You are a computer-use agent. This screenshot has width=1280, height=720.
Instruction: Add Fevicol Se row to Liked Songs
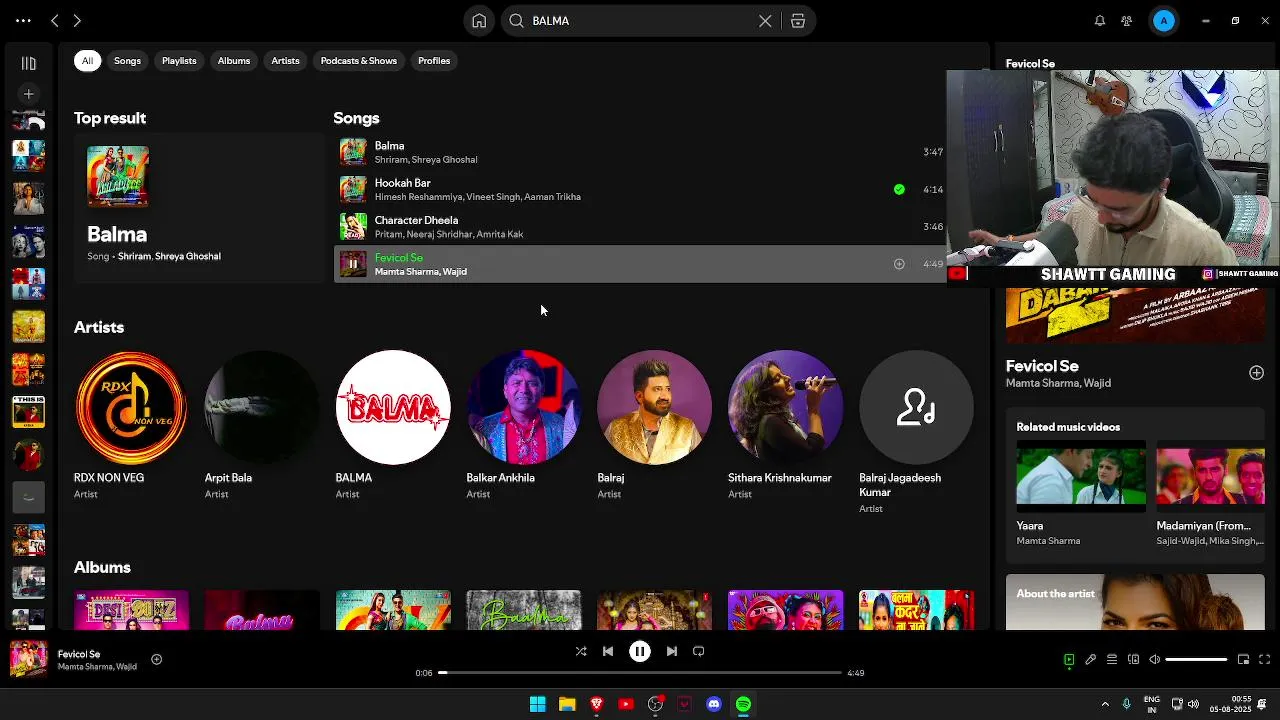pyautogui.click(x=899, y=264)
